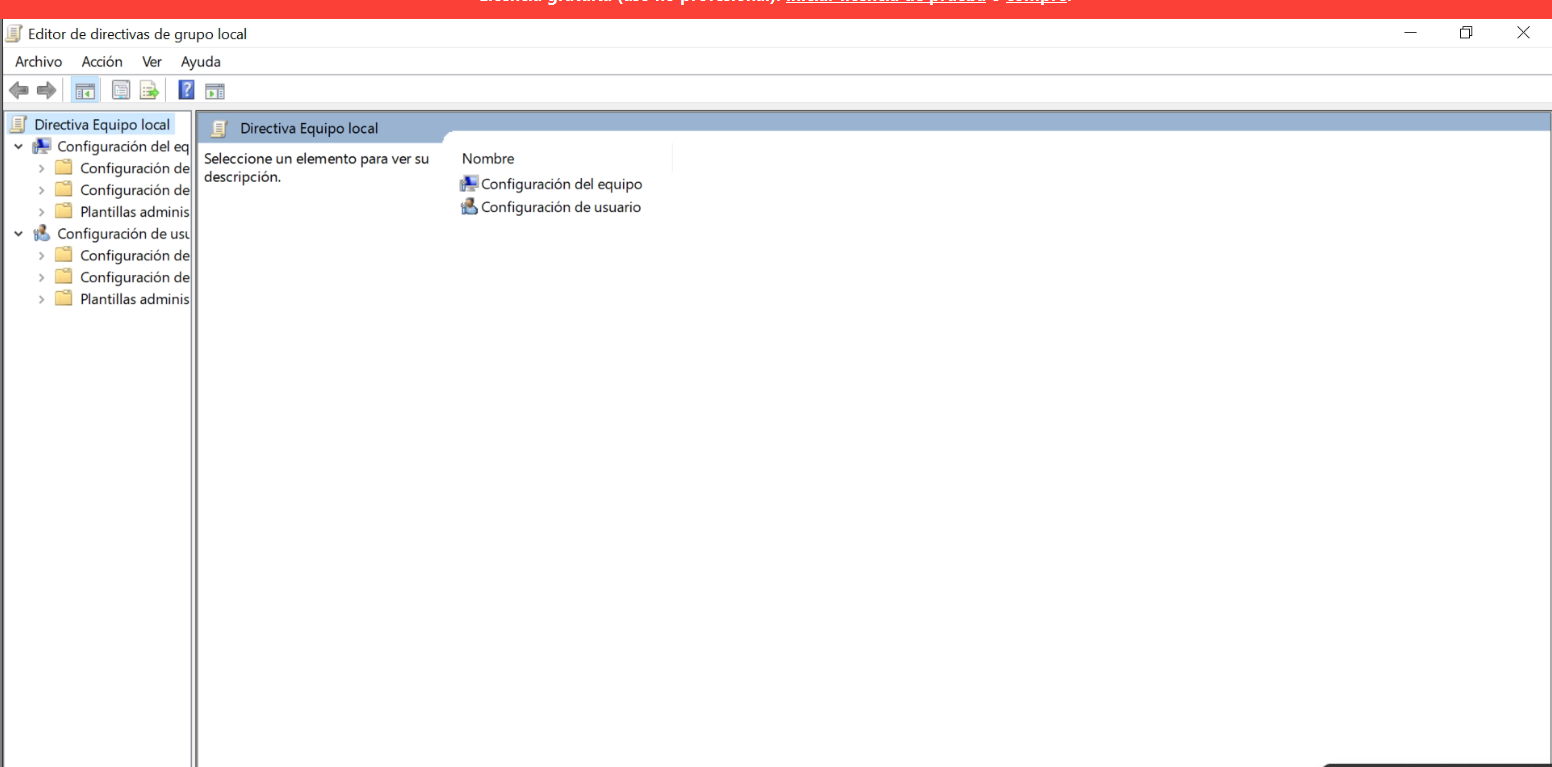The image size is (1552, 767).
Task: Expand Plantillas administrativas under Configuración de usuario
Action: point(41,299)
